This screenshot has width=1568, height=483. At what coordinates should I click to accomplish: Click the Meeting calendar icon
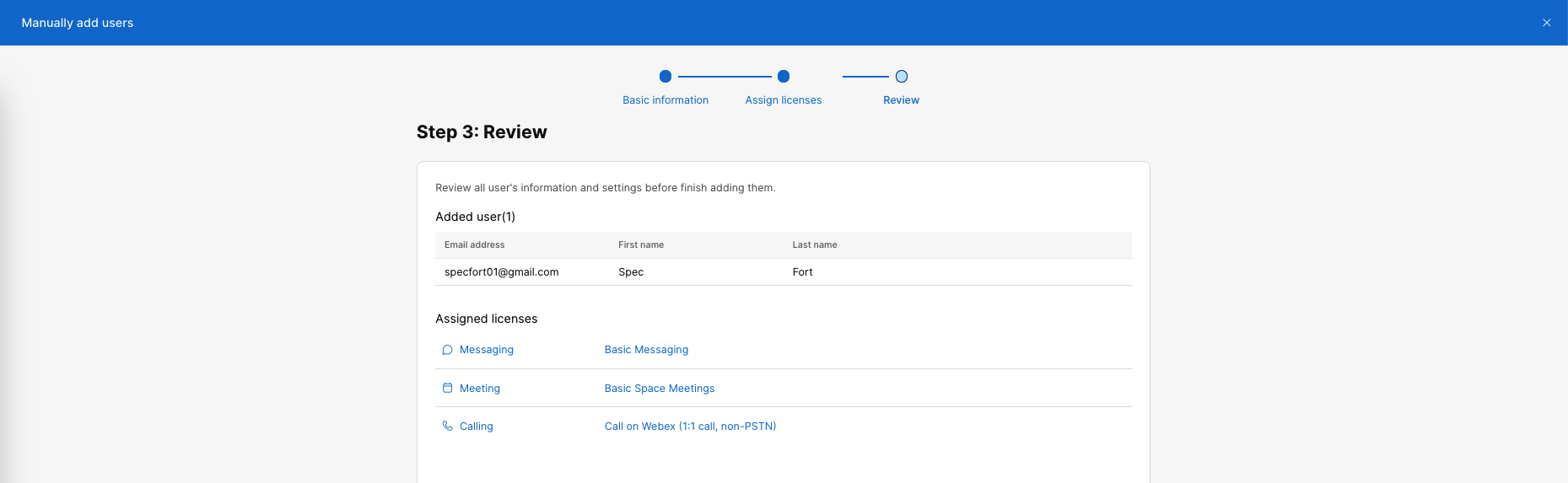tap(447, 388)
